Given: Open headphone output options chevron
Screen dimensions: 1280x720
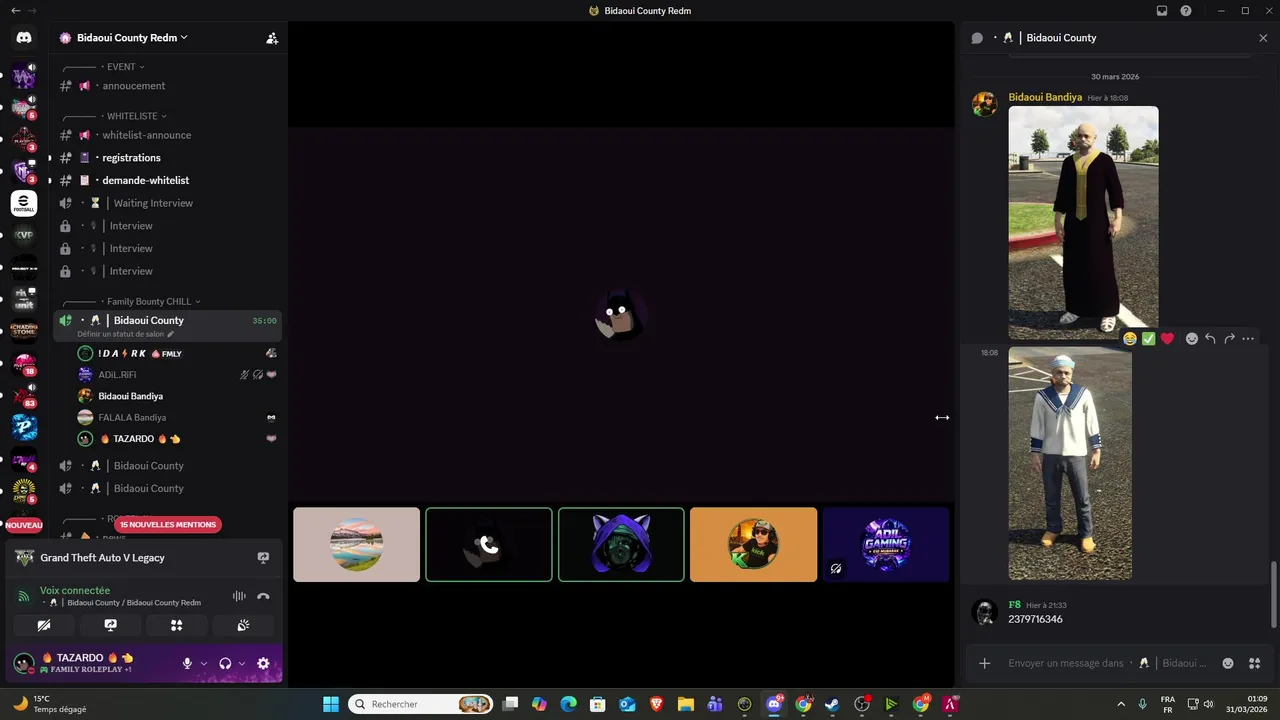Looking at the screenshot, I should pos(242,663).
